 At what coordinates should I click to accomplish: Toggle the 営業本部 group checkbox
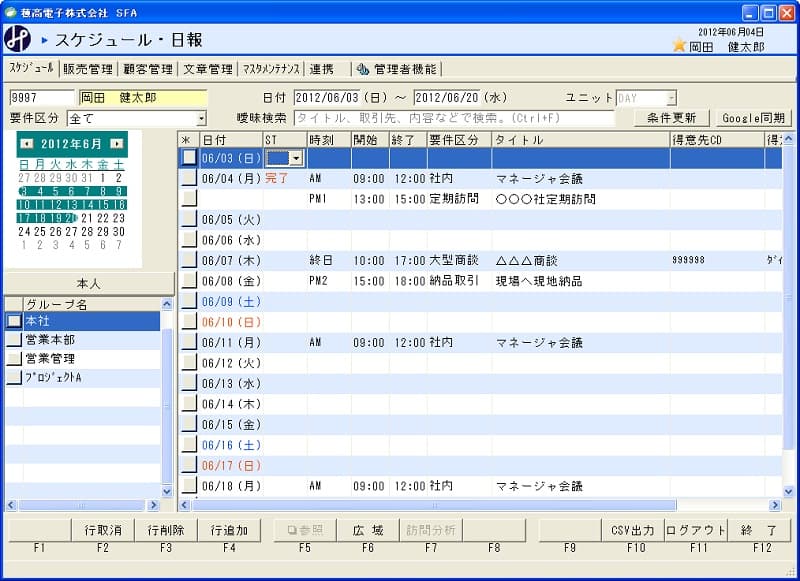pos(14,340)
